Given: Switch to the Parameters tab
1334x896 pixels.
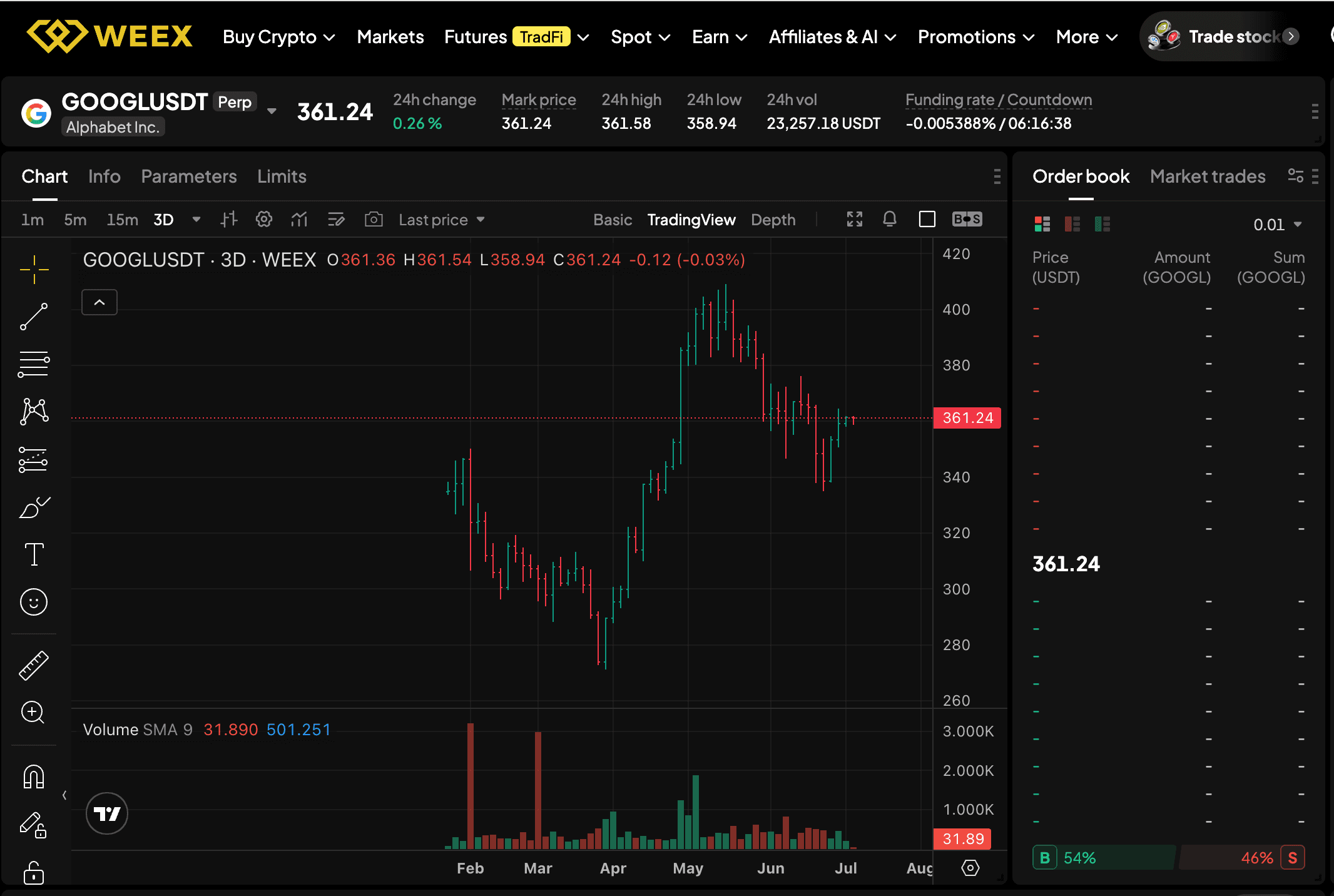Looking at the screenshot, I should click(x=189, y=176).
